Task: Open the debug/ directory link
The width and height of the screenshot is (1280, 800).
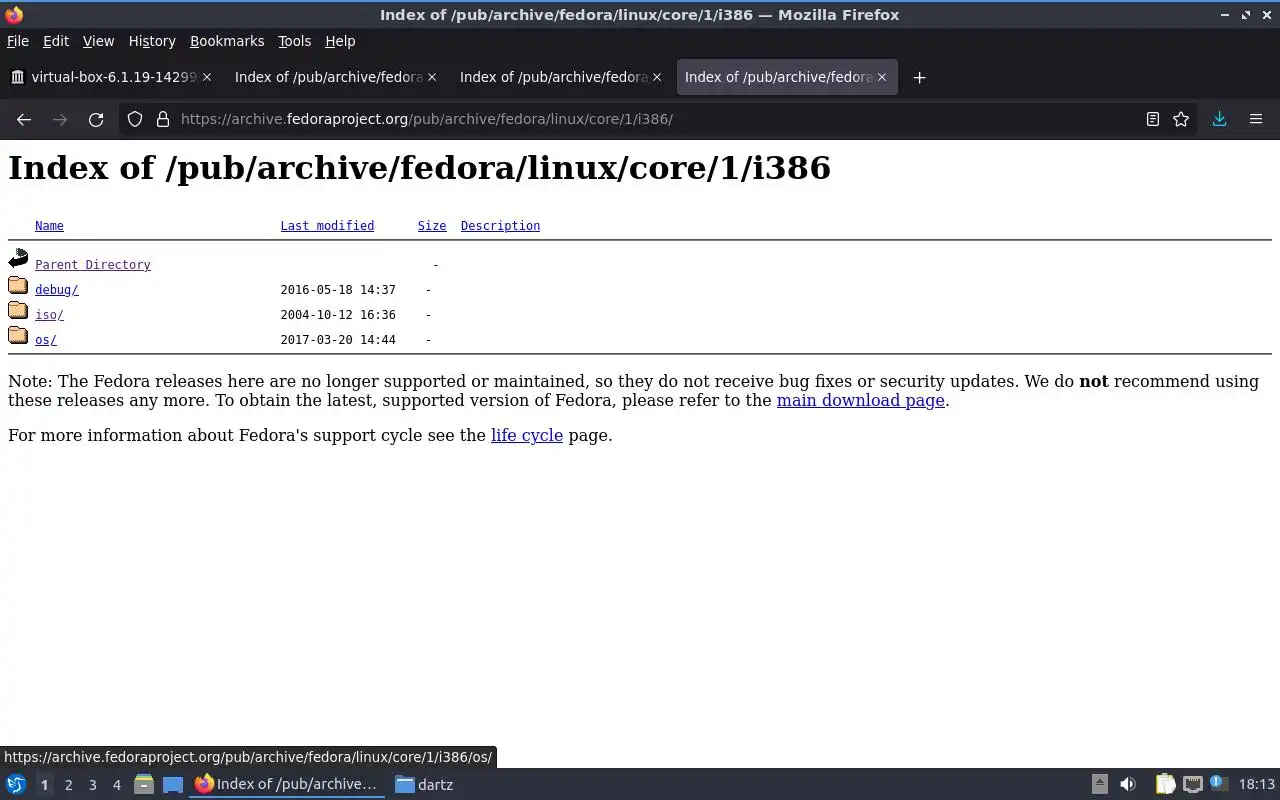Action: 57,290
